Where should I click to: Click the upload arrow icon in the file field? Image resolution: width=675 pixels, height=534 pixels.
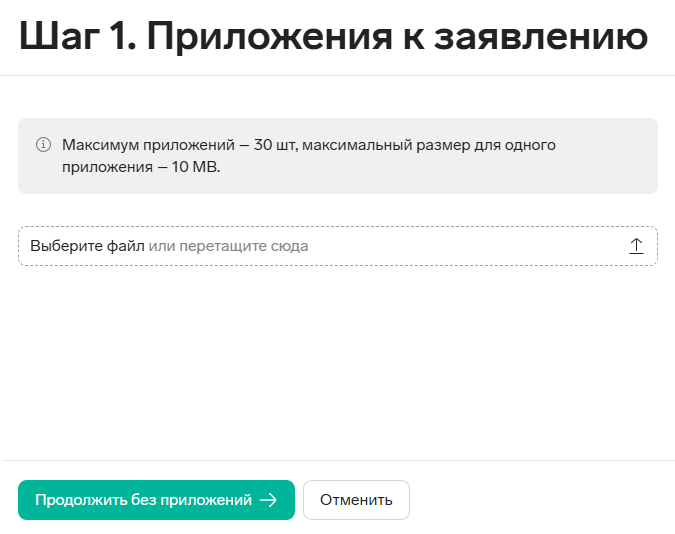point(636,246)
